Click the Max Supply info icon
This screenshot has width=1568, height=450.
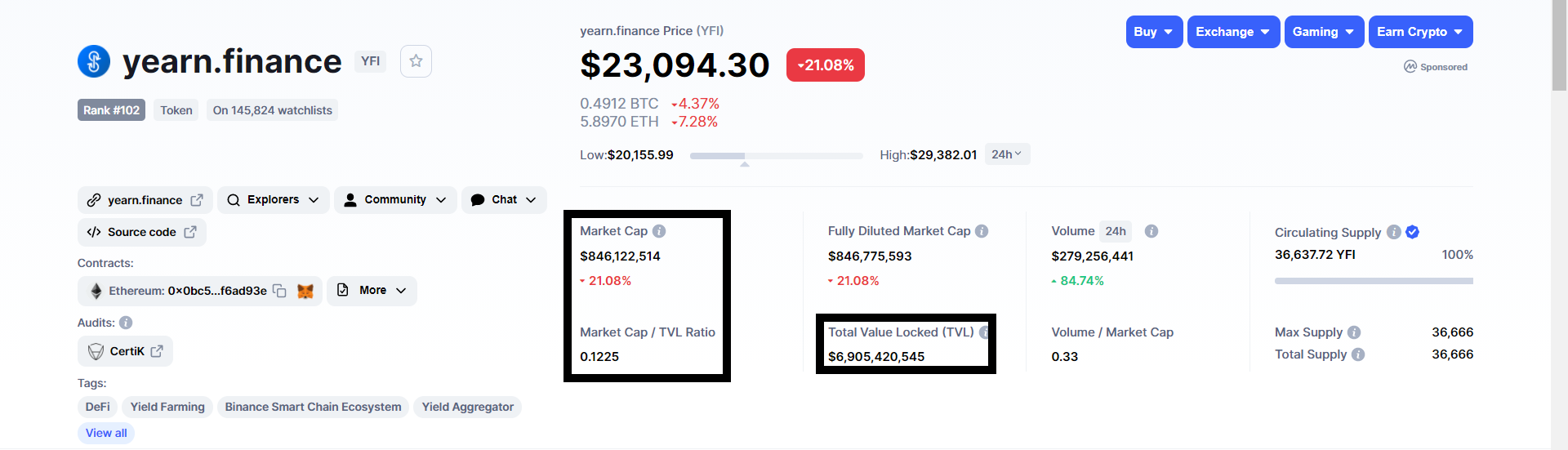click(1354, 332)
